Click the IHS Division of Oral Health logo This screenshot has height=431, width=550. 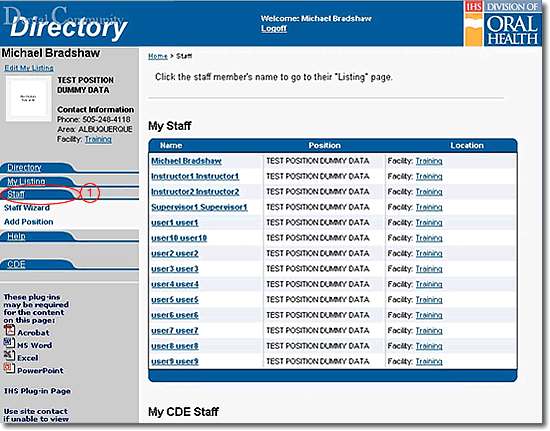pyautogui.click(x=502, y=23)
